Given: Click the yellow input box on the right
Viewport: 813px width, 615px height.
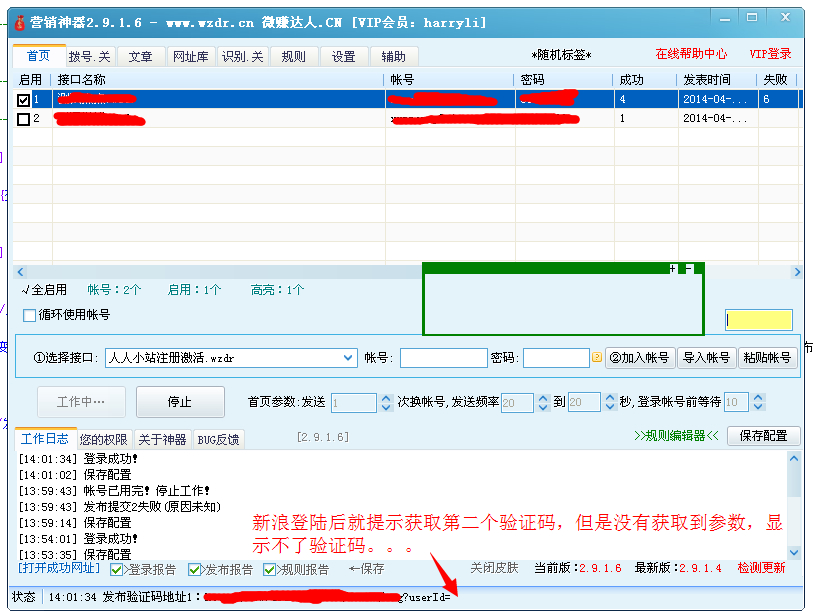Looking at the screenshot, I should pos(761,320).
